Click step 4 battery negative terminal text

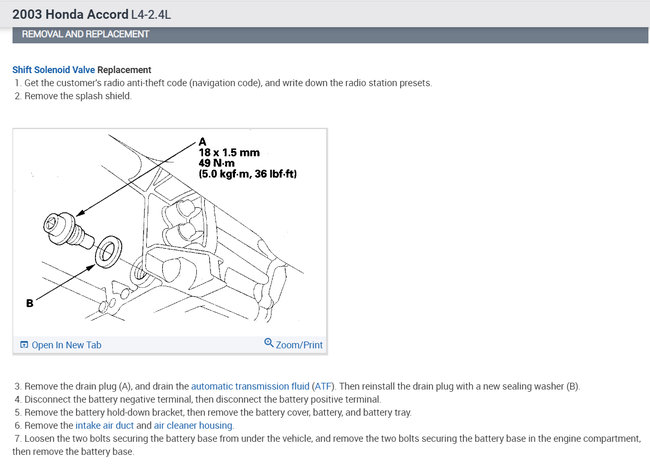(198, 399)
